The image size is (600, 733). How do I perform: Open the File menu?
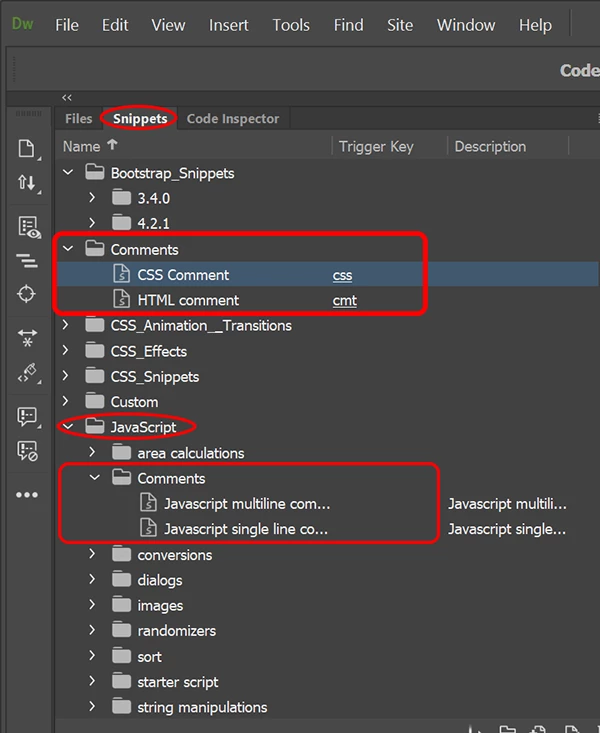pyautogui.click(x=67, y=25)
